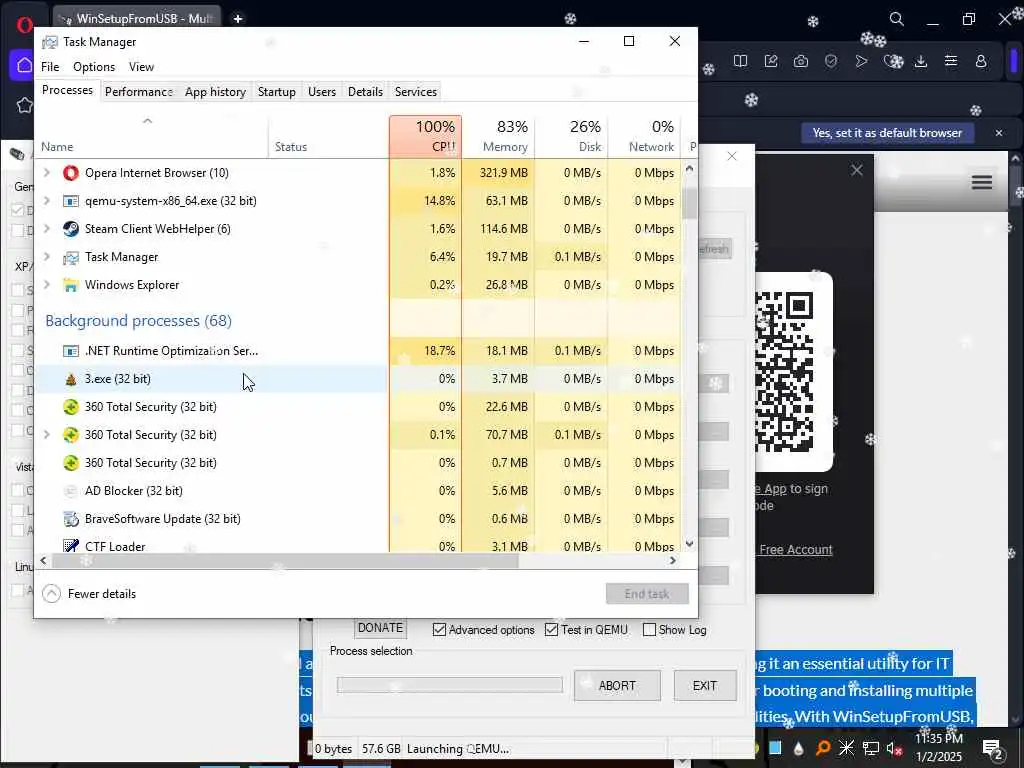Click the Task Manager horizontal scrollbar thumb
1024x768 pixels.
click(285, 561)
